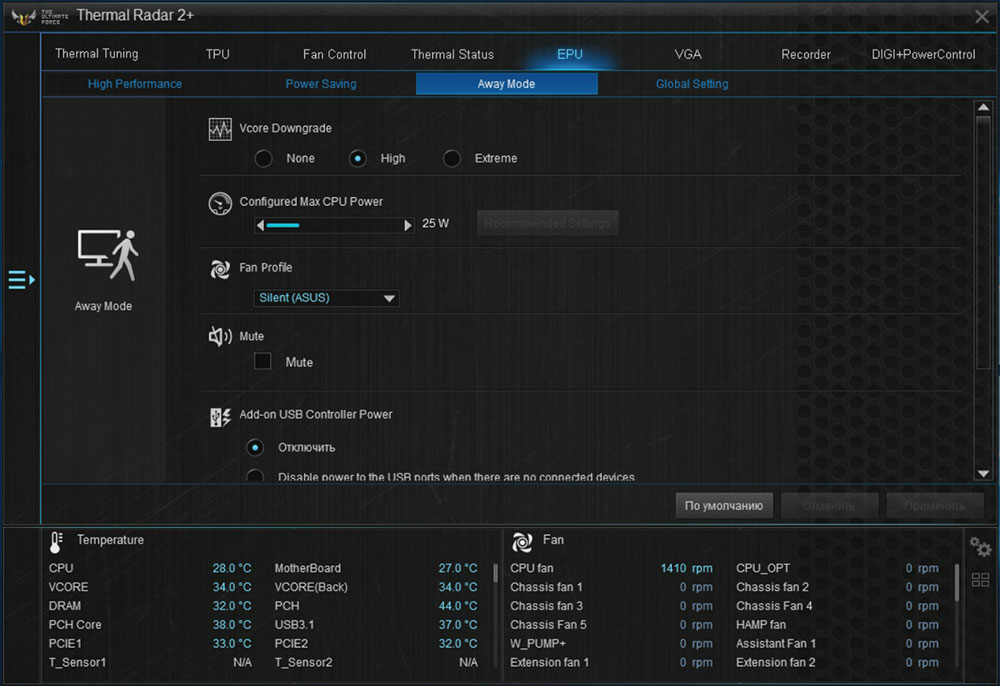Image resolution: width=1000 pixels, height=686 pixels.
Task: Switch to High Performance sub-tab
Action: click(x=135, y=84)
